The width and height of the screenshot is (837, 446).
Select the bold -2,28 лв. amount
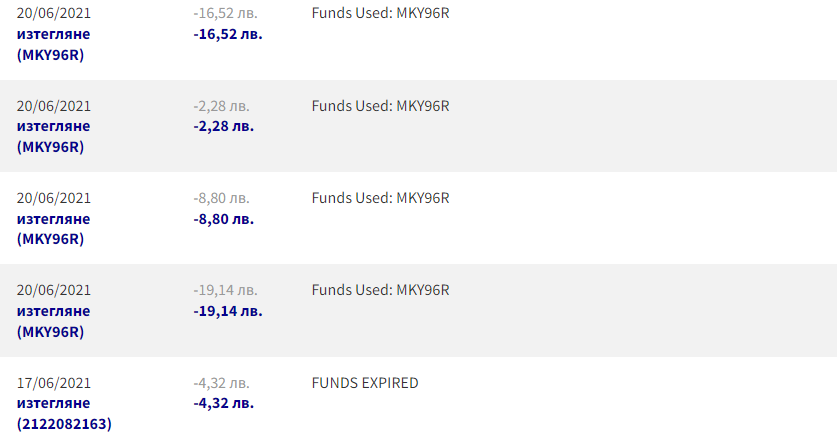click(224, 126)
